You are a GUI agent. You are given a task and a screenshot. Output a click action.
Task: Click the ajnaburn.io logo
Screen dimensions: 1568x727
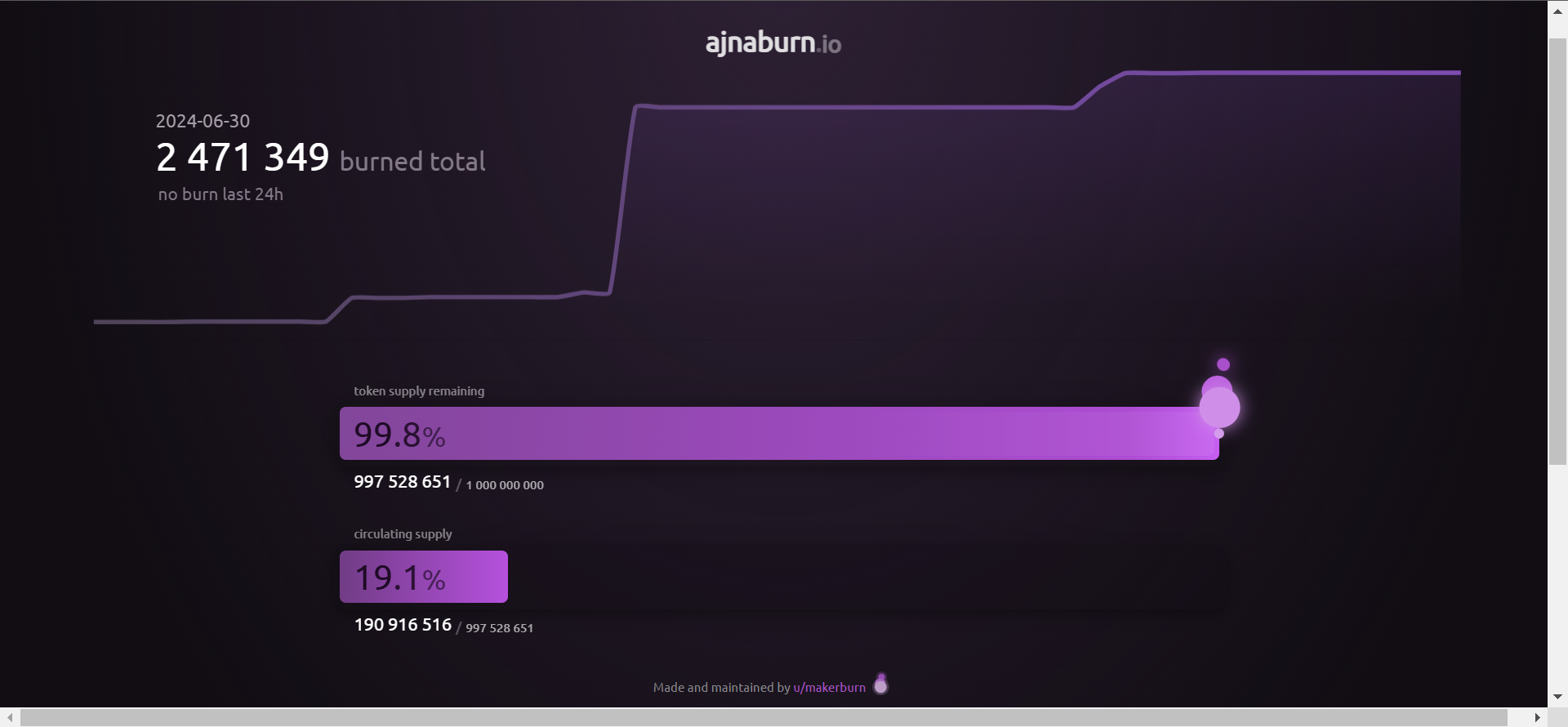pyautogui.click(x=773, y=42)
